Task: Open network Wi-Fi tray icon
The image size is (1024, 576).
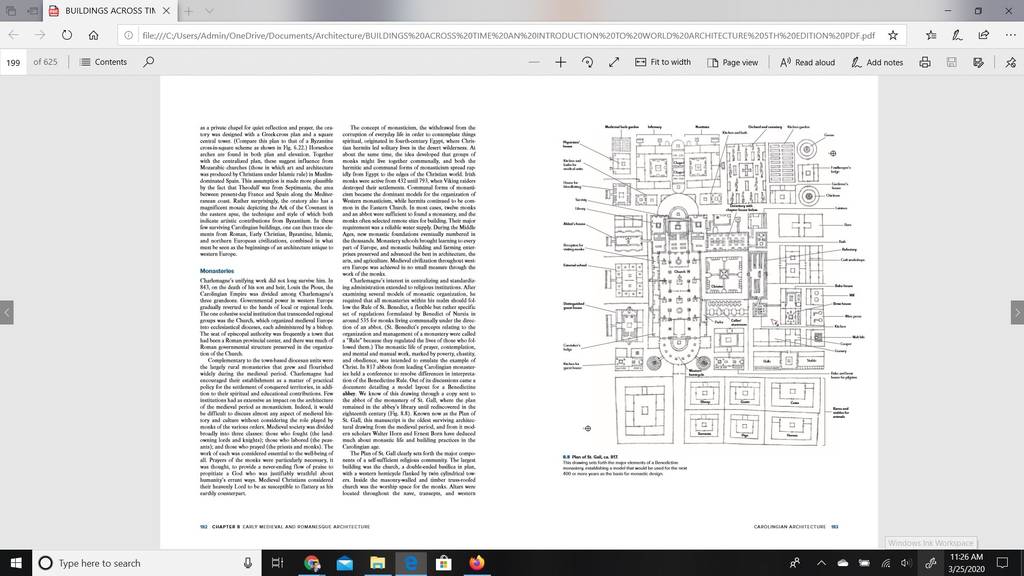Action: tap(886, 563)
